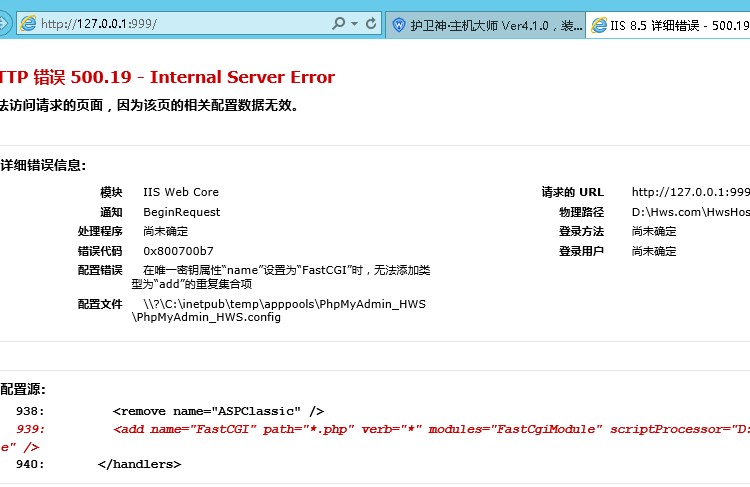Click the shield favicon on 护卫神 tab
Image resolution: width=750 pixels, height=487 pixels.
(399, 25)
